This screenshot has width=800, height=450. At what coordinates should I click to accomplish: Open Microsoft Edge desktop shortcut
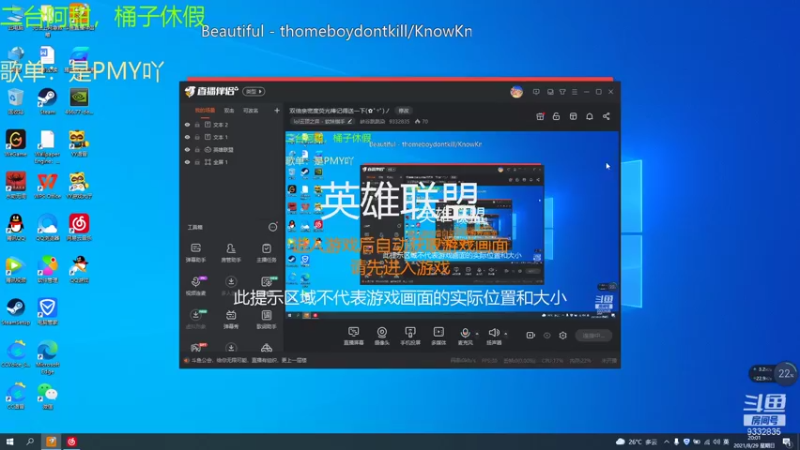click(47, 357)
